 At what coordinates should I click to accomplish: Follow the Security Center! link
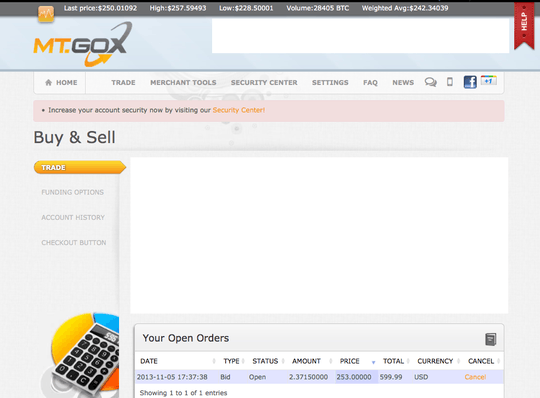239,110
